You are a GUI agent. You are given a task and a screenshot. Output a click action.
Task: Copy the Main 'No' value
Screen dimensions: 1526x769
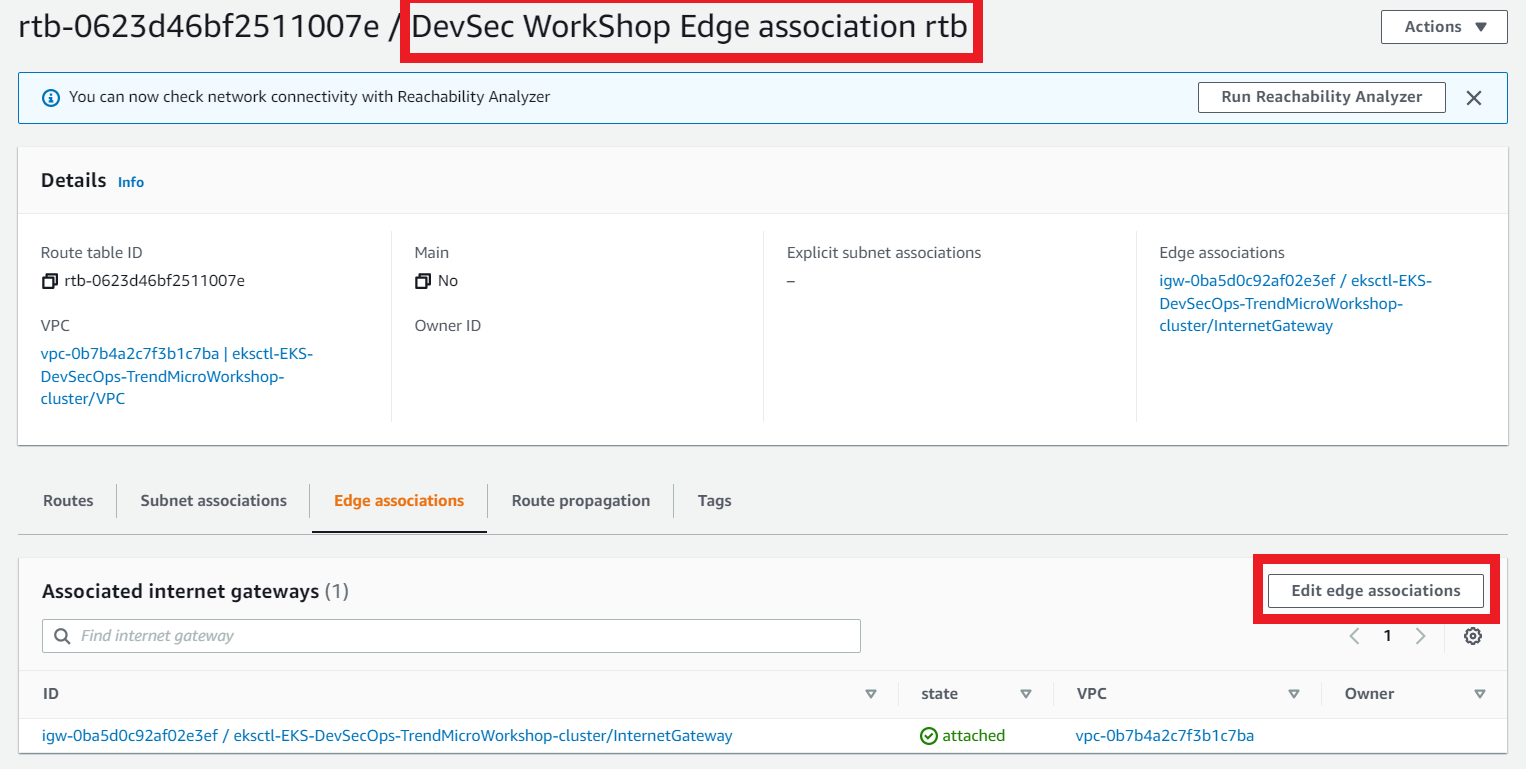[x=423, y=281]
